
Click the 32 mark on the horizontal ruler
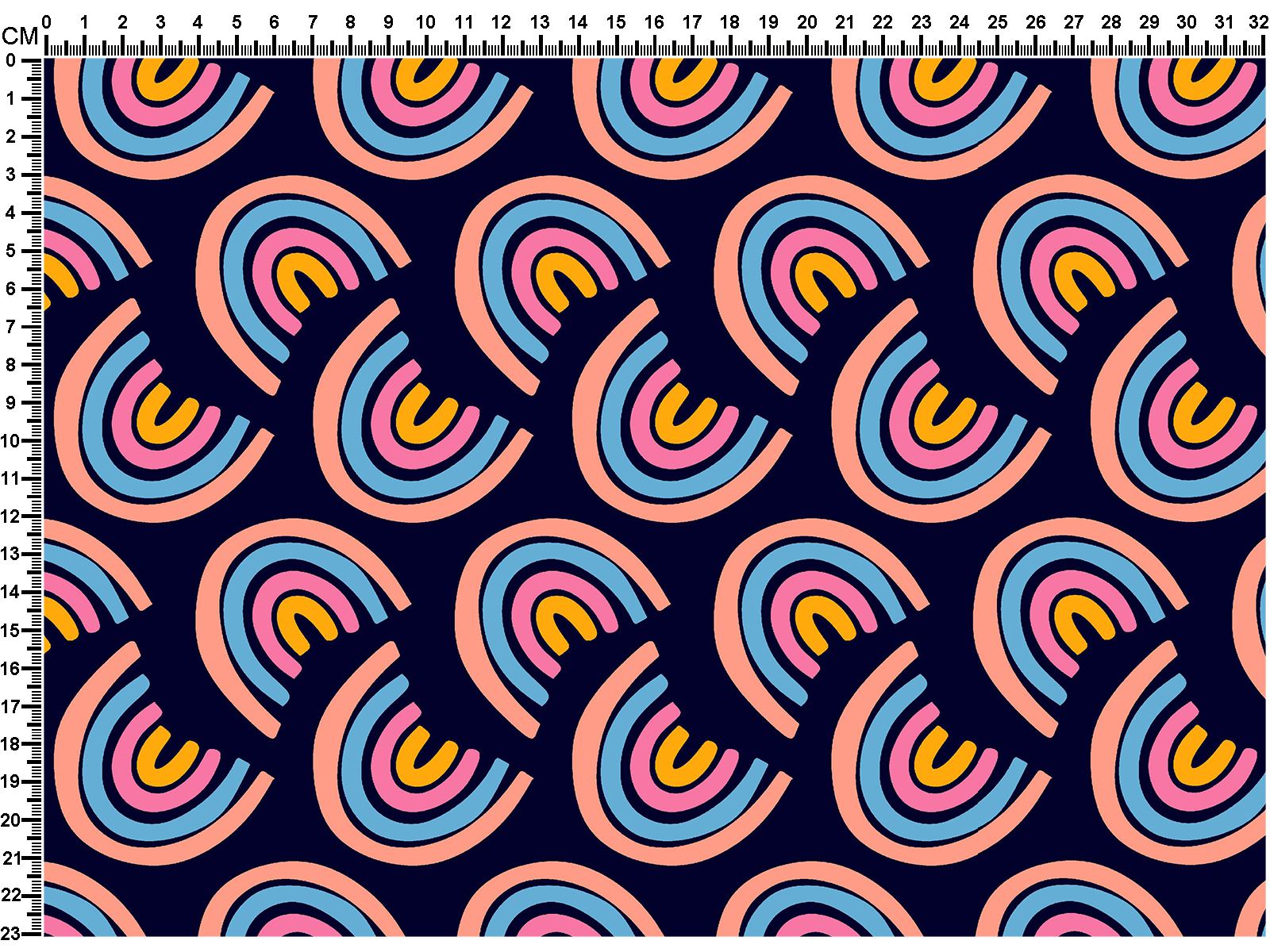pos(1257,22)
